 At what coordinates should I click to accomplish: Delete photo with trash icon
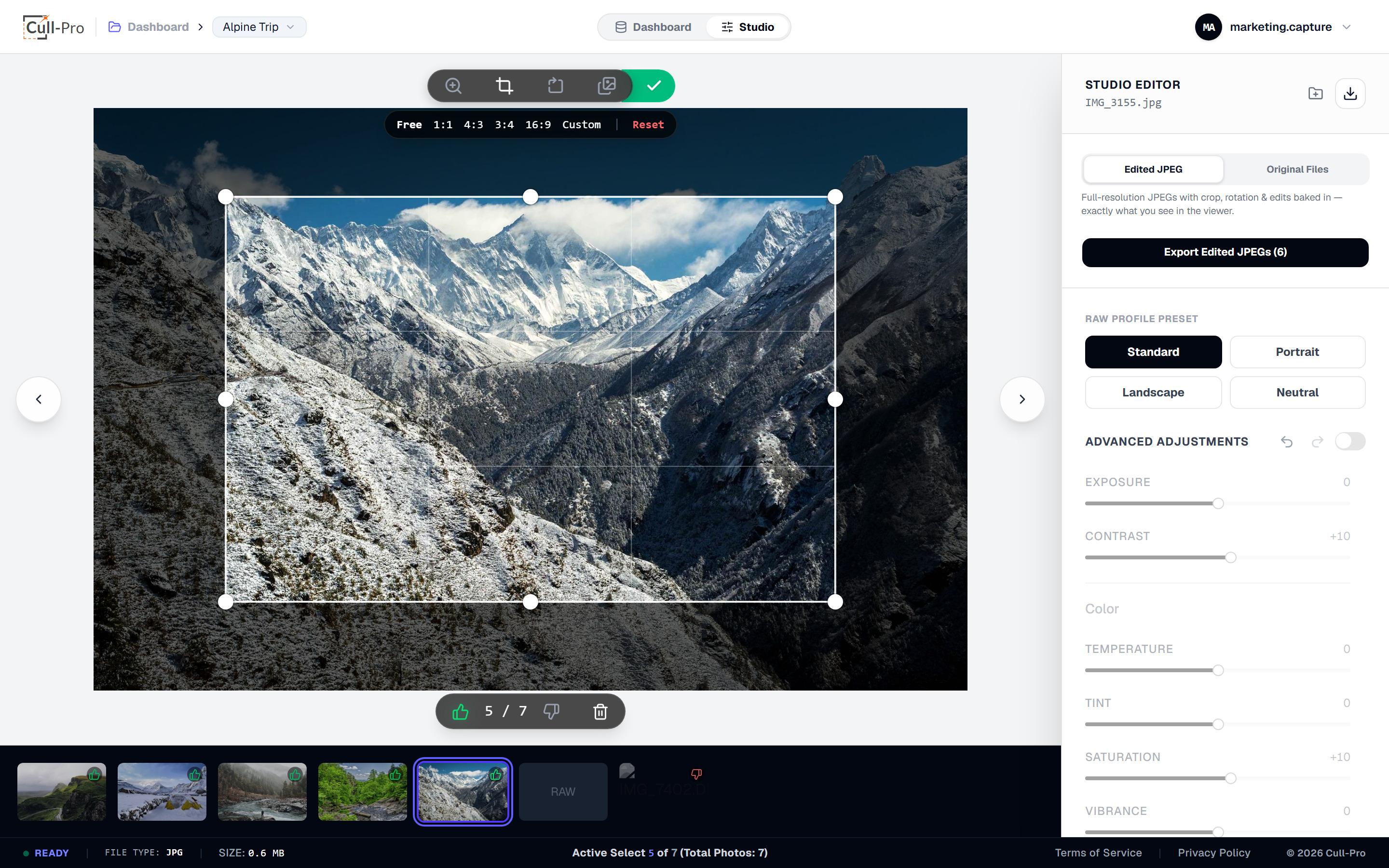pos(600,711)
